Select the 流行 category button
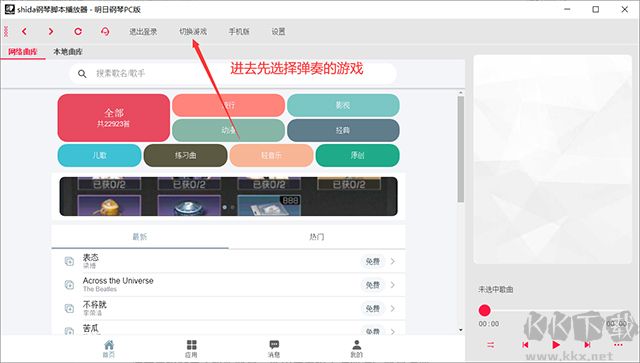 [229, 105]
